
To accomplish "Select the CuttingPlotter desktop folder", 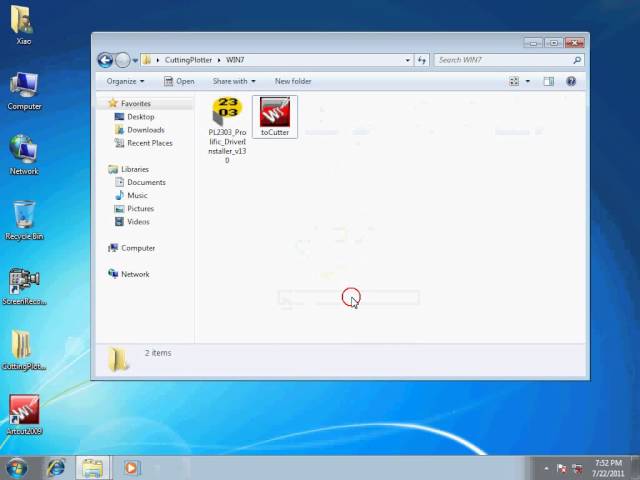I will click(x=23, y=351).
